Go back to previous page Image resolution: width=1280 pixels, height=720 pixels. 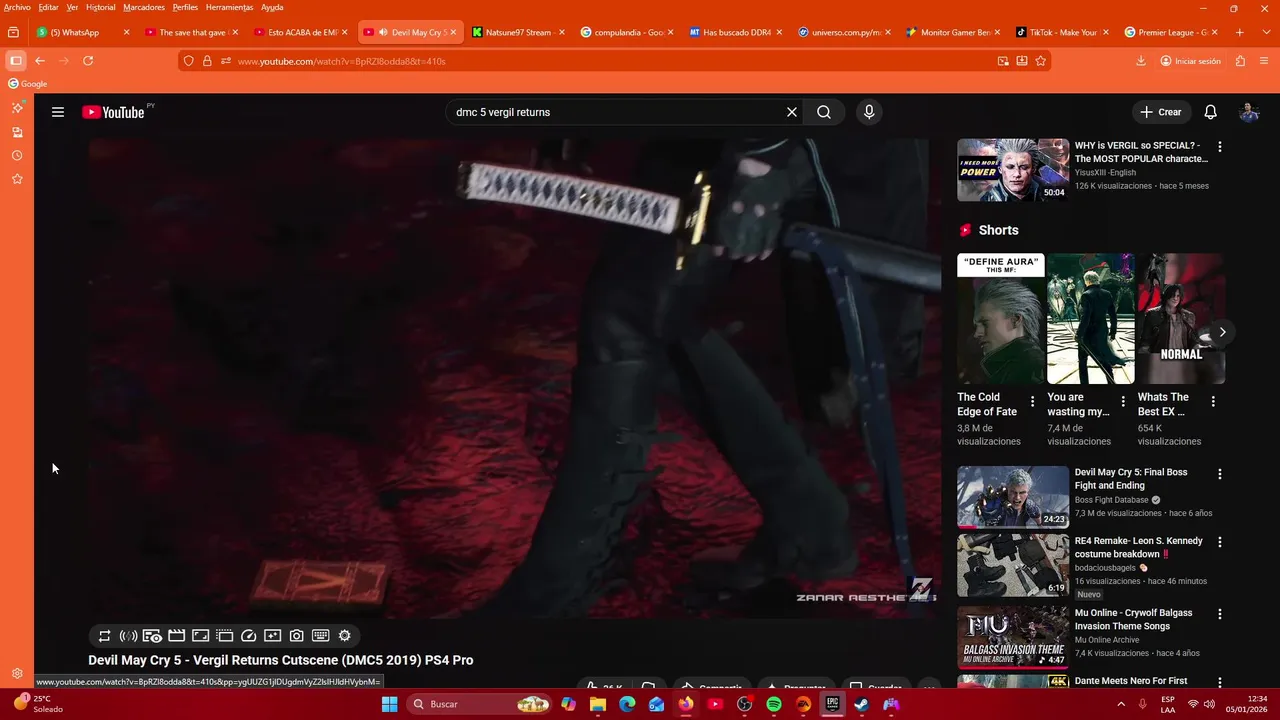(40, 61)
